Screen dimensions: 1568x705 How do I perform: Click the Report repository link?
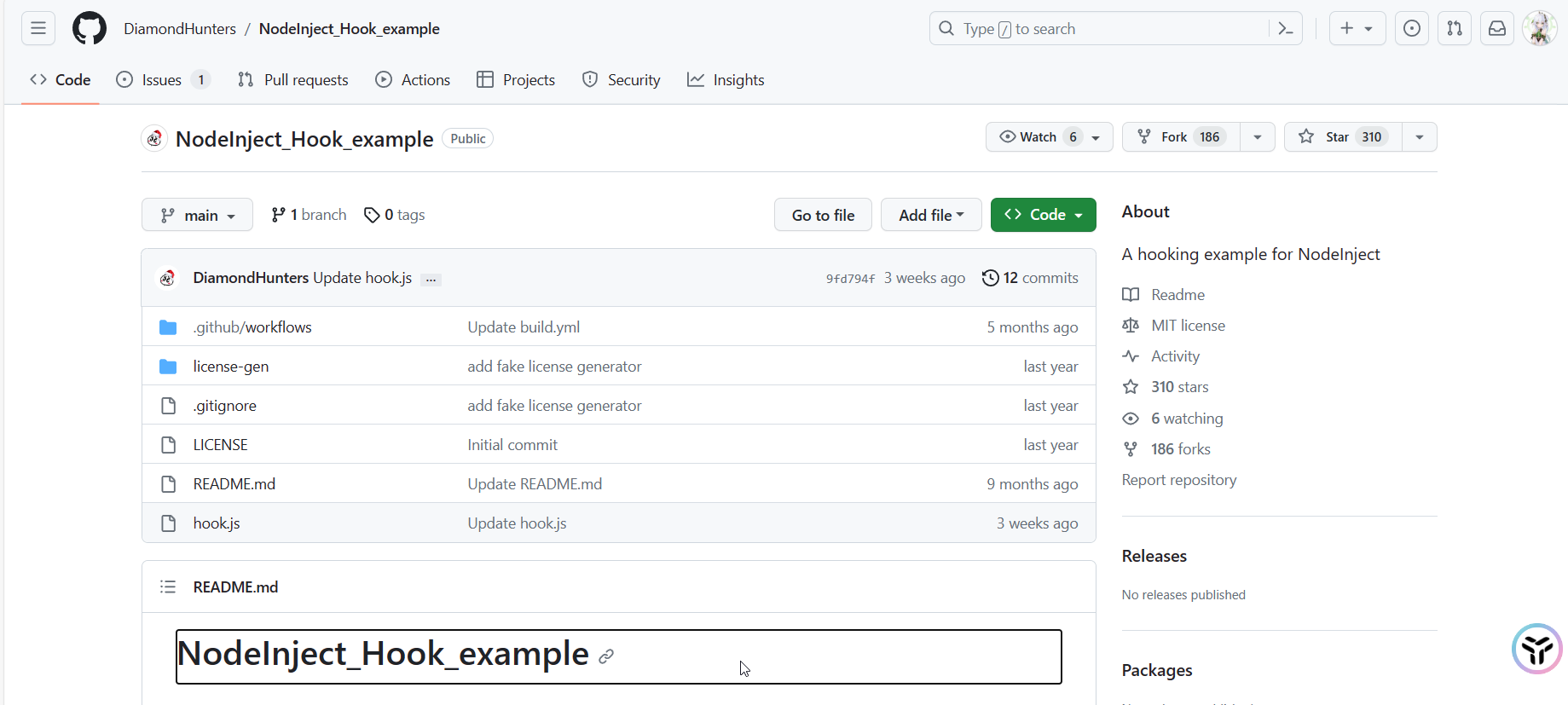1179,480
